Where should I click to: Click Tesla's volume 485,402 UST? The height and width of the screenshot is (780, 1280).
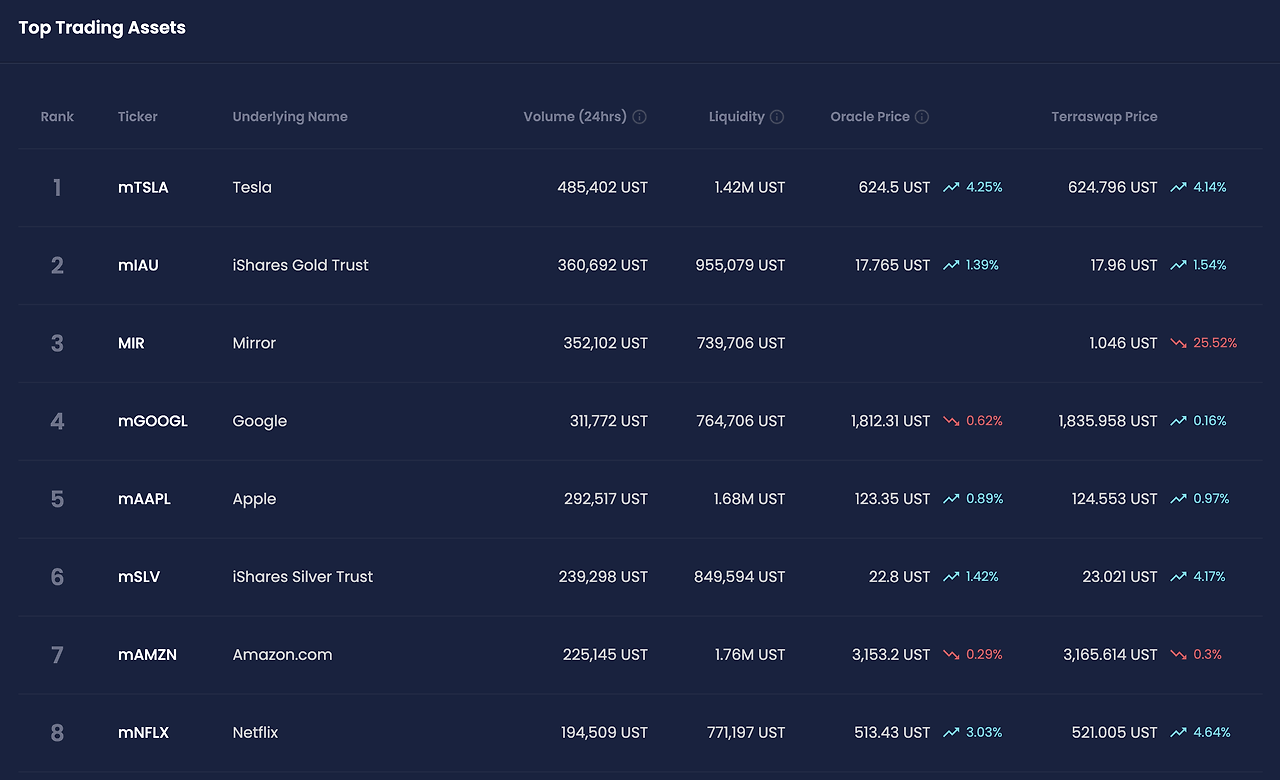[x=603, y=187]
